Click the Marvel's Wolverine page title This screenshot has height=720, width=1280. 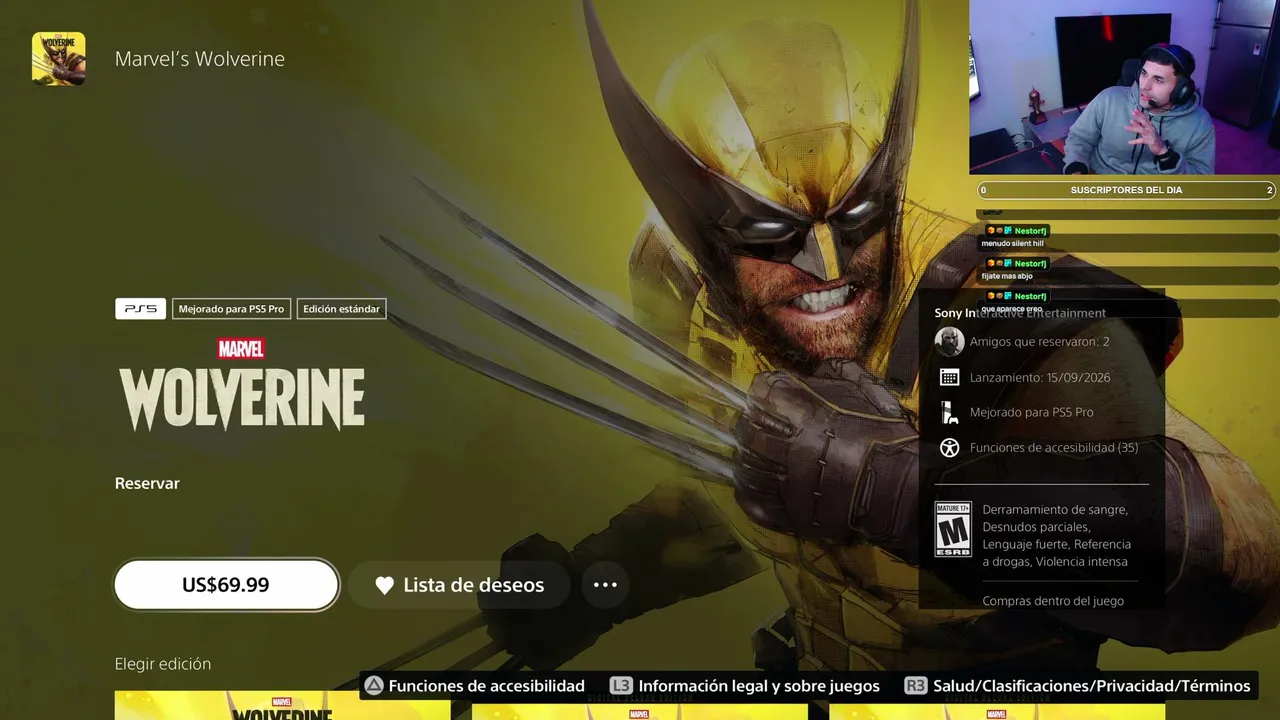pos(200,59)
